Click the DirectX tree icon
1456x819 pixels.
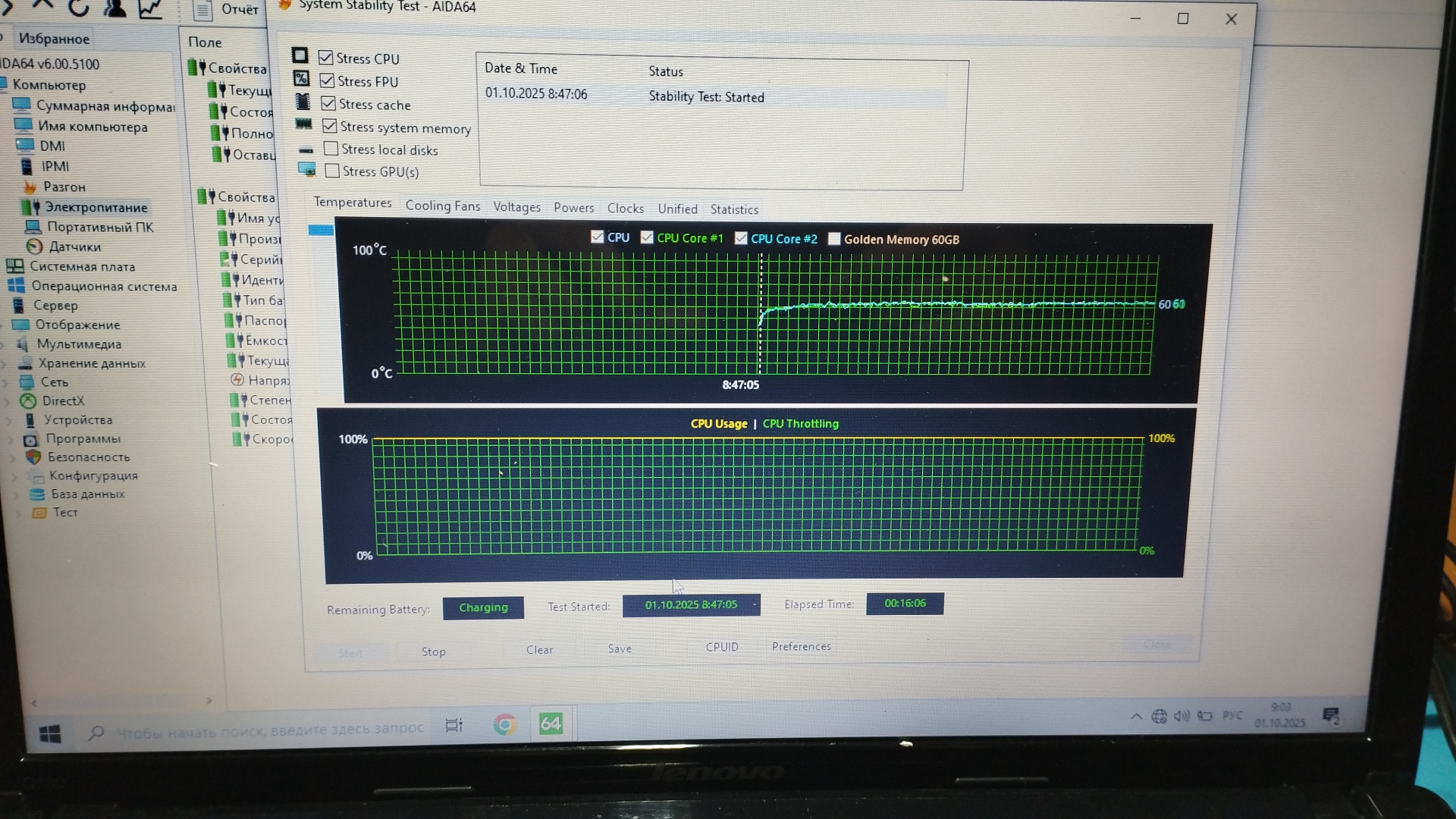pos(28,401)
